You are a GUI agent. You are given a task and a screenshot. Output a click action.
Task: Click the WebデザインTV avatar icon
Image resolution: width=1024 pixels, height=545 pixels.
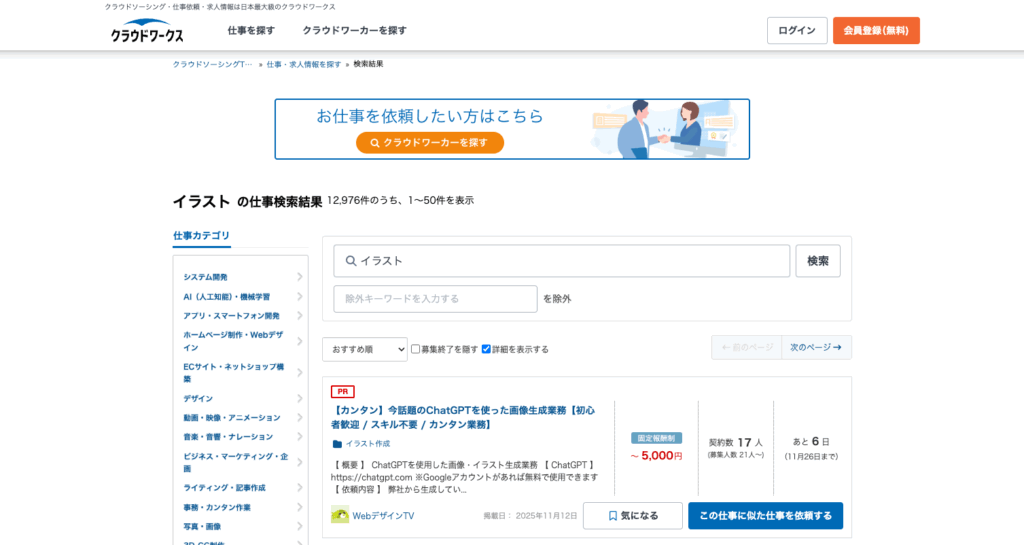340,515
